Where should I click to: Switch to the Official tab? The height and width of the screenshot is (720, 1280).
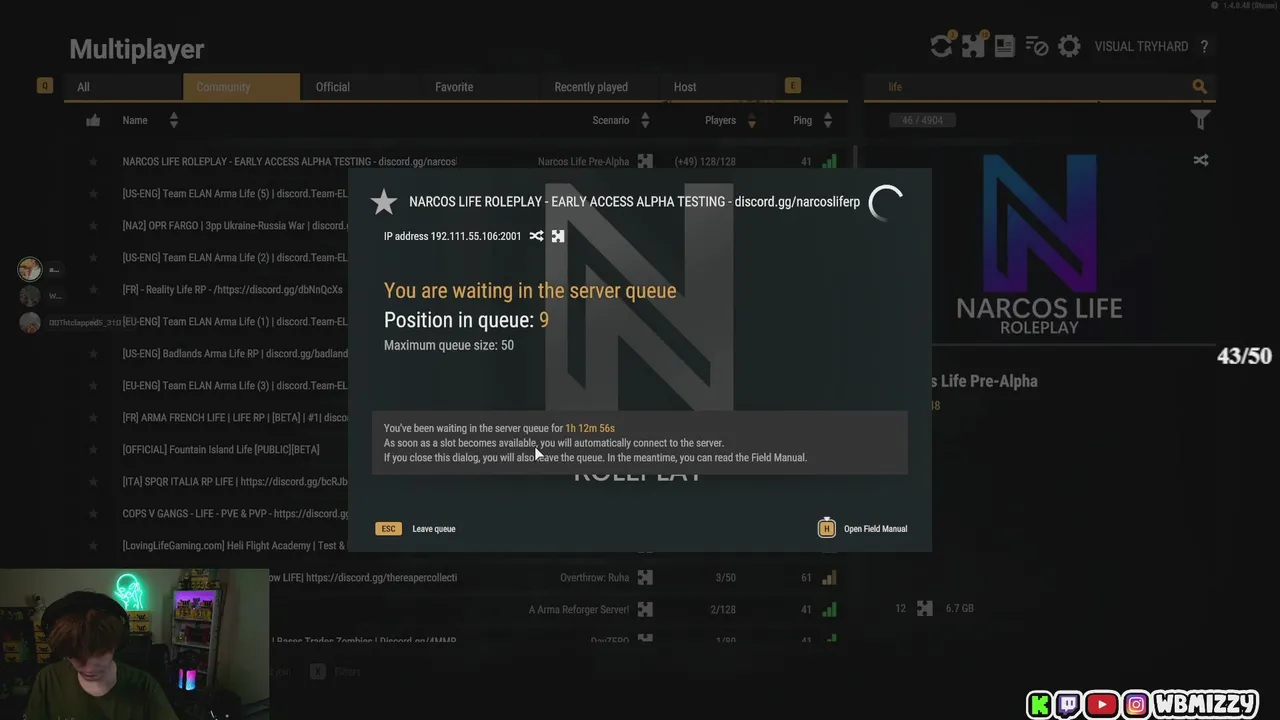[360, 87]
